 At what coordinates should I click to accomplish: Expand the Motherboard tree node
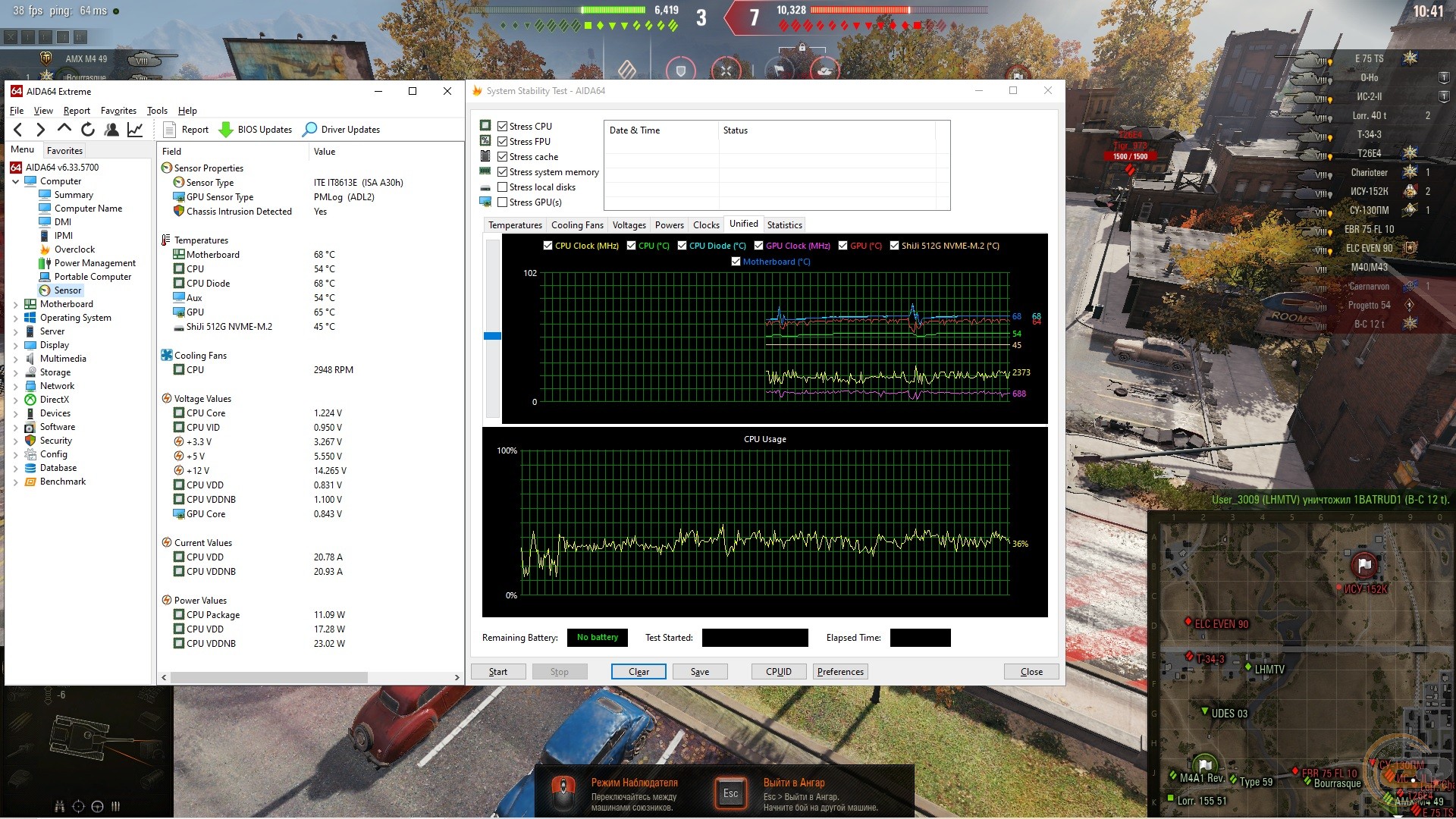pyautogui.click(x=16, y=304)
